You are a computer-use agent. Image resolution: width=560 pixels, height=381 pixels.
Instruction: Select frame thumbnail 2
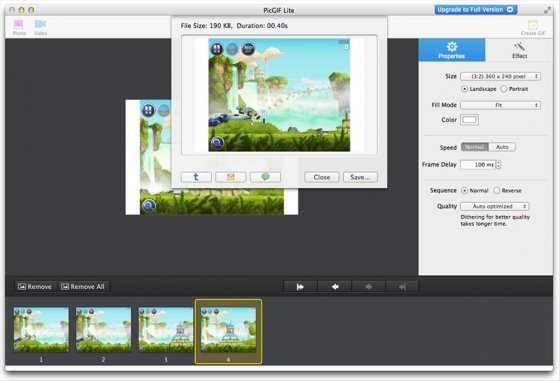(x=103, y=330)
